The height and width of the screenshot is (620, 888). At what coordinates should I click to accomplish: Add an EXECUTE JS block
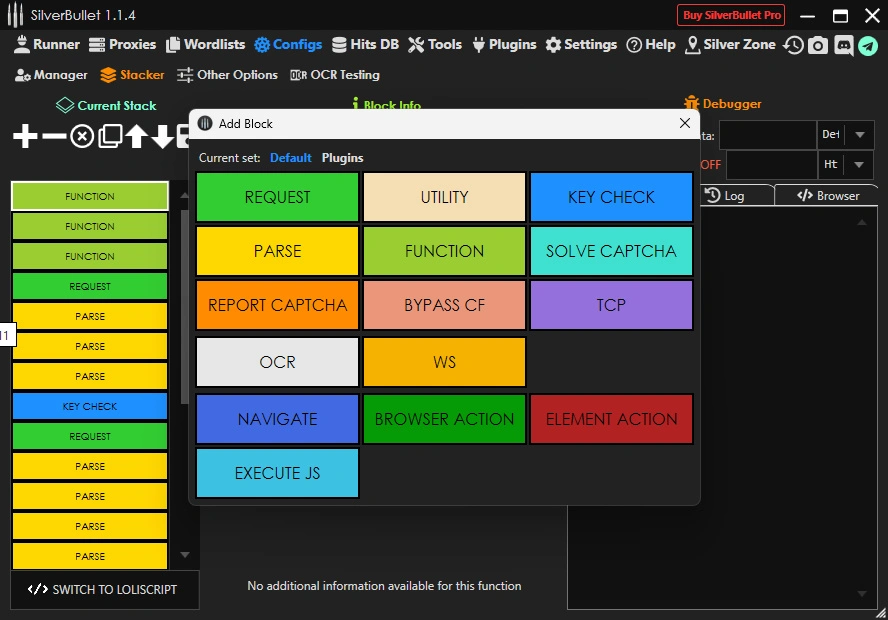(x=278, y=473)
